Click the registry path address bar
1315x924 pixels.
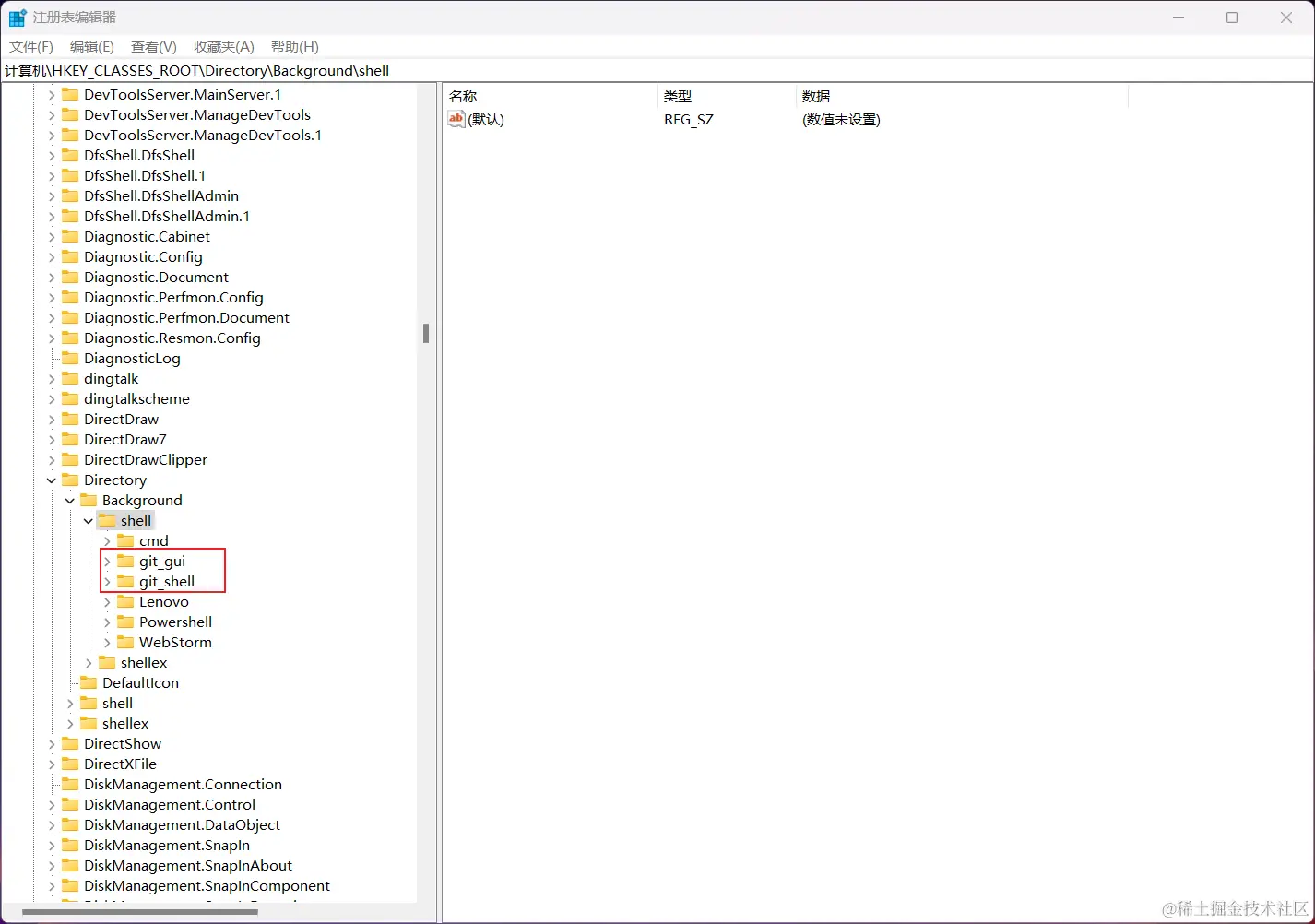(657, 70)
